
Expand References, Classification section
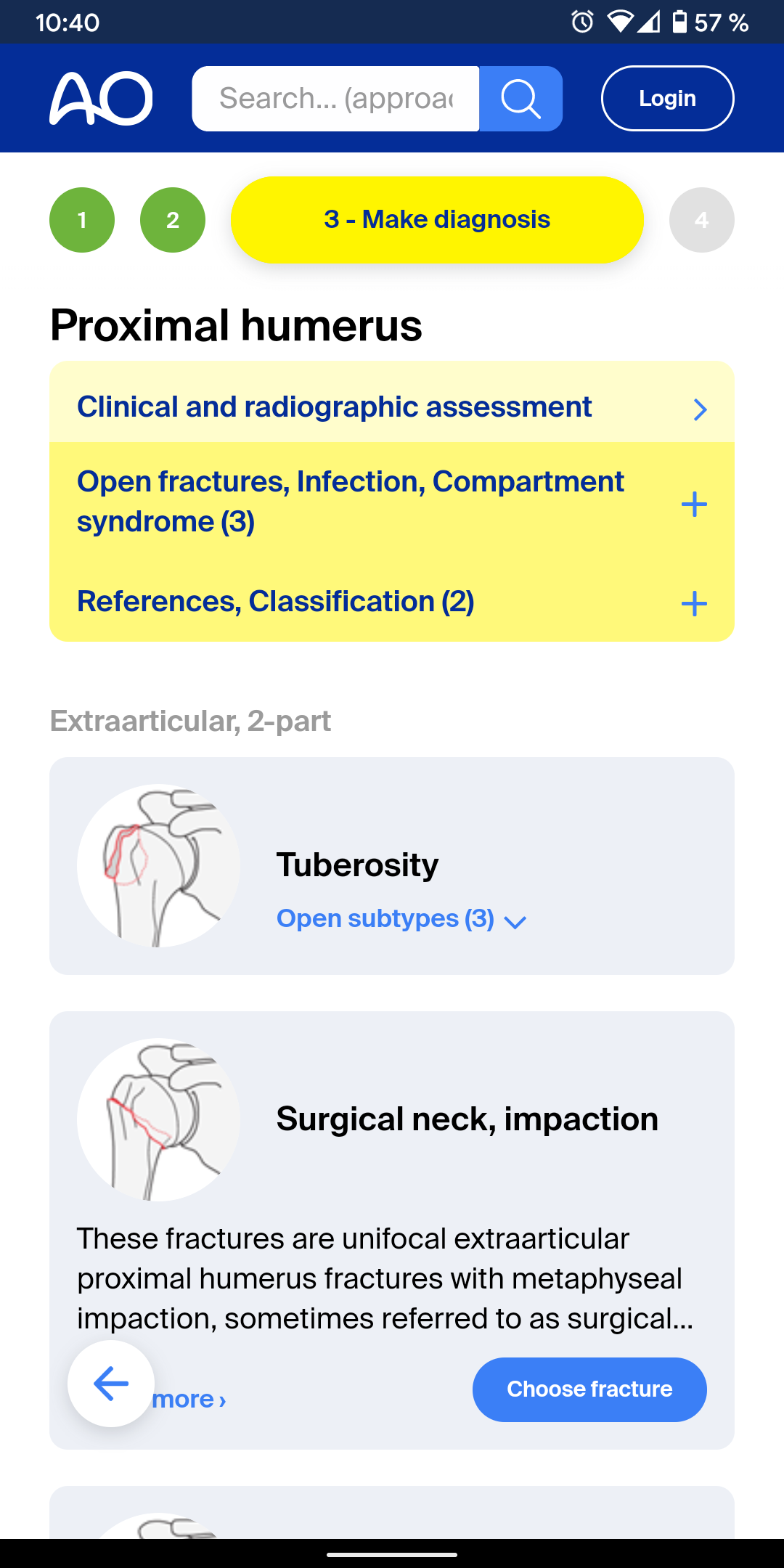pyautogui.click(x=694, y=603)
